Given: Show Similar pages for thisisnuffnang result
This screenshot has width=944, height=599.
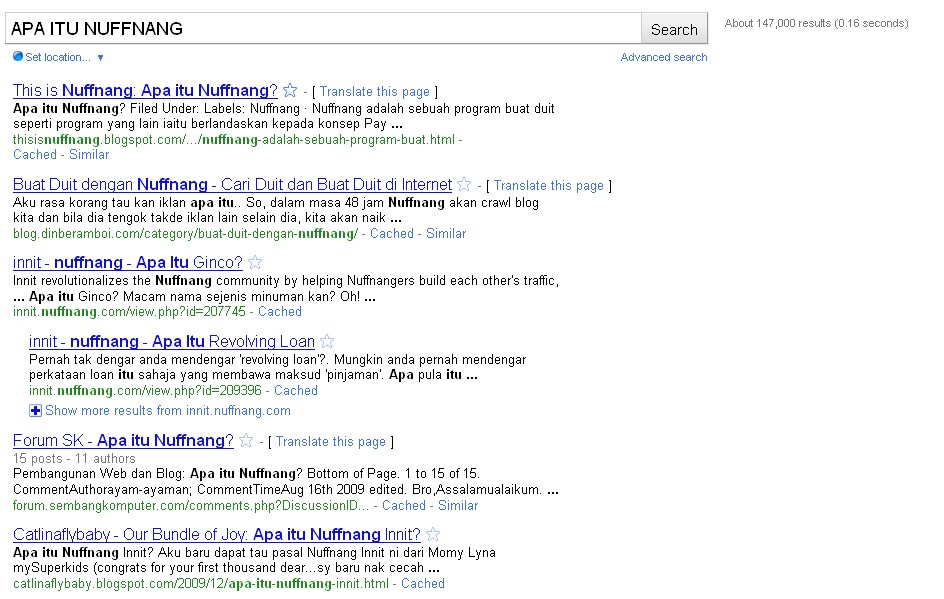Looking at the screenshot, I should point(89,155).
